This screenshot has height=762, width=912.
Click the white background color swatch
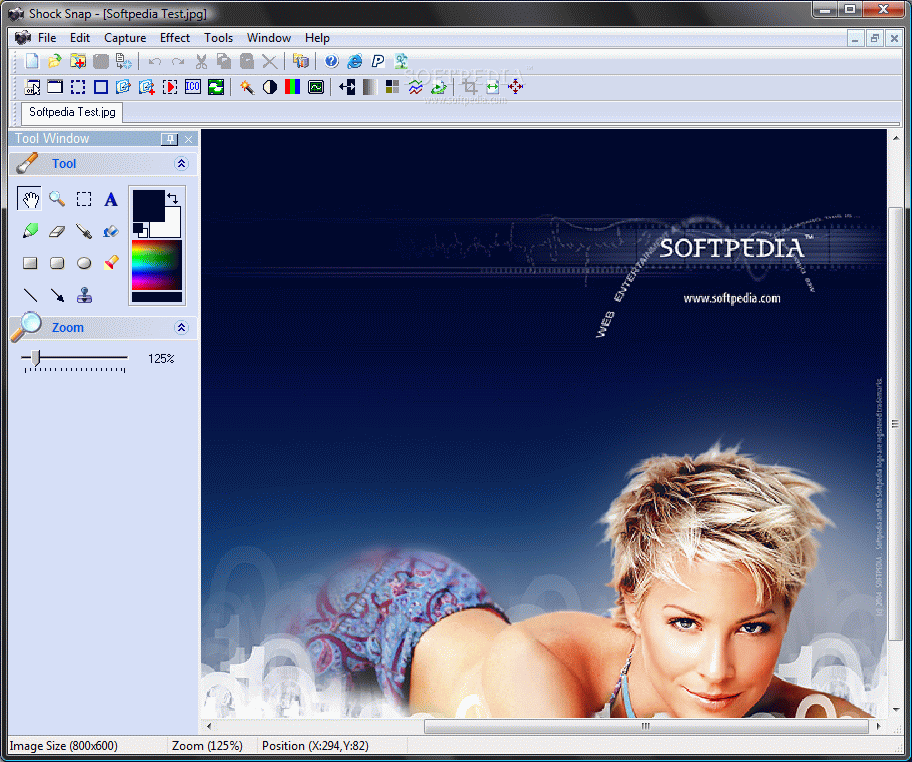(x=170, y=225)
